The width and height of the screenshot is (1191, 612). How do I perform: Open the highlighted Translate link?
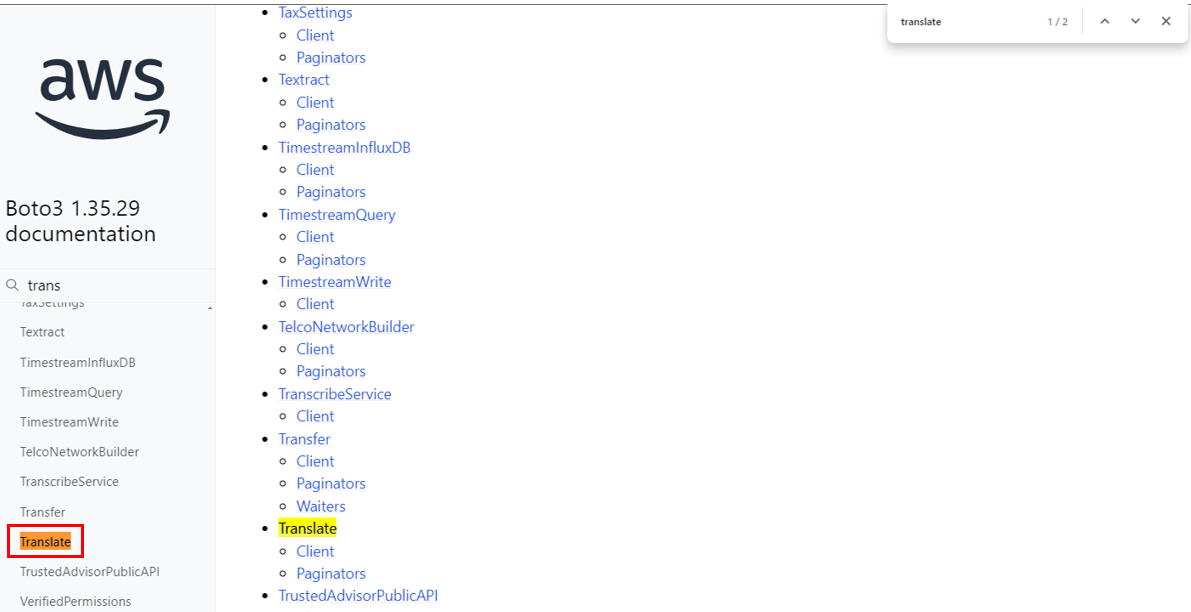[x=307, y=528]
